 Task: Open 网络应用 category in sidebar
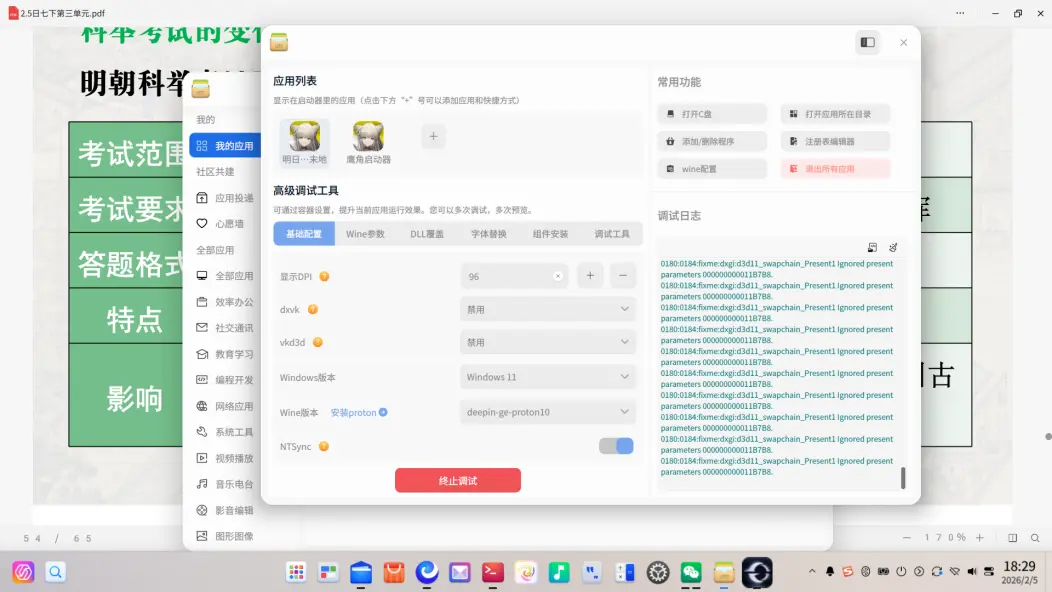click(x=225, y=406)
